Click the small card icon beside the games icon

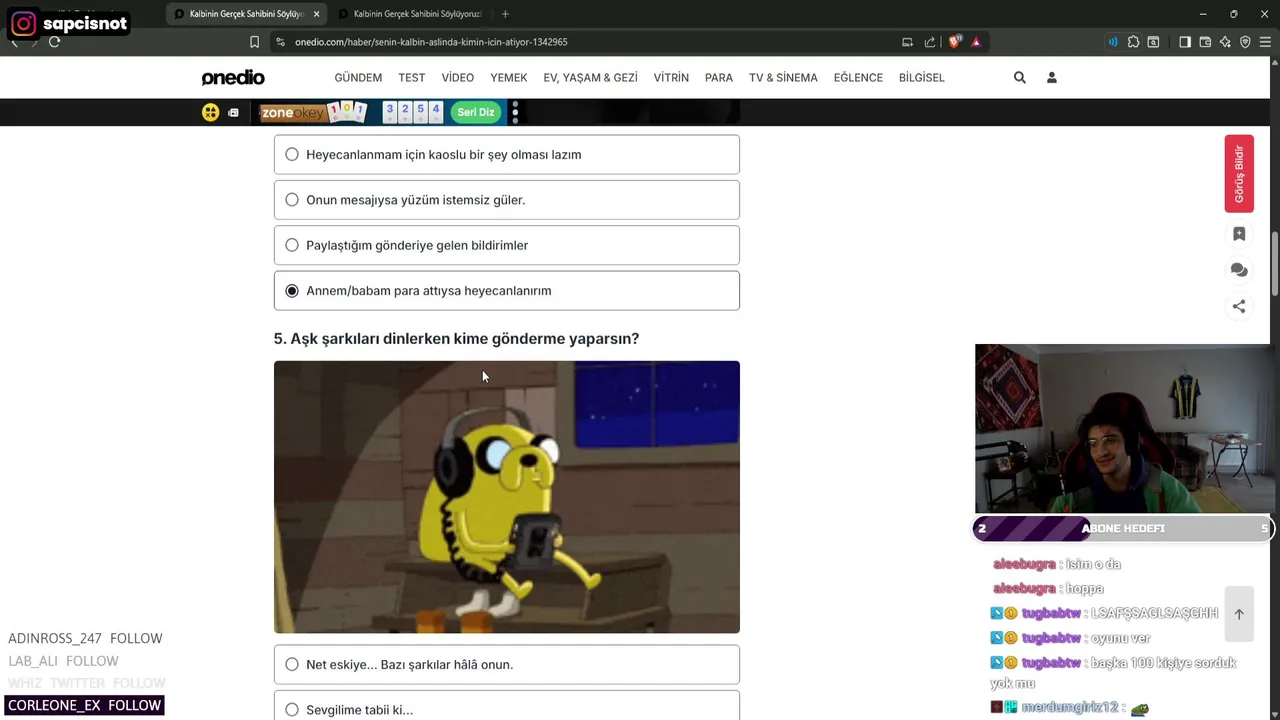[233, 112]
